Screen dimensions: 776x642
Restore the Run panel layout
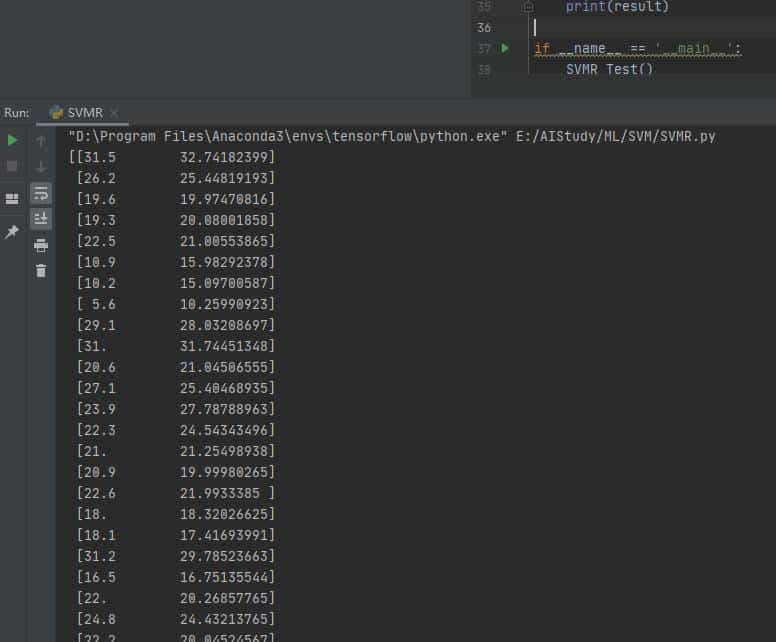pyautogui.click(x=12, y=199)
